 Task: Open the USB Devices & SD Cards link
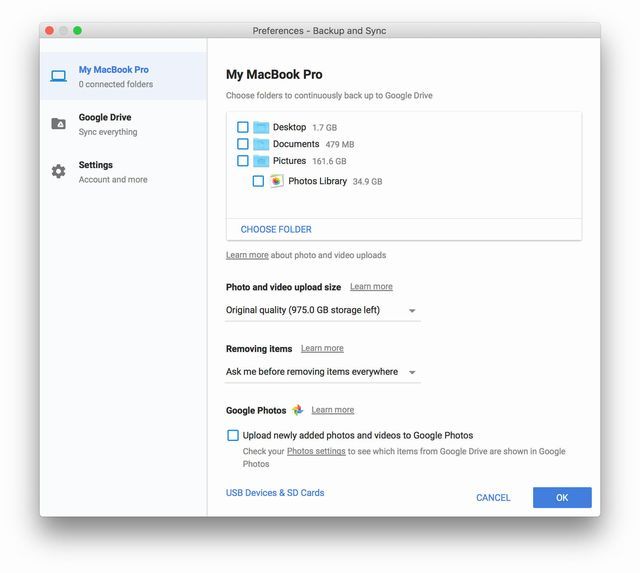click(275, 493)
